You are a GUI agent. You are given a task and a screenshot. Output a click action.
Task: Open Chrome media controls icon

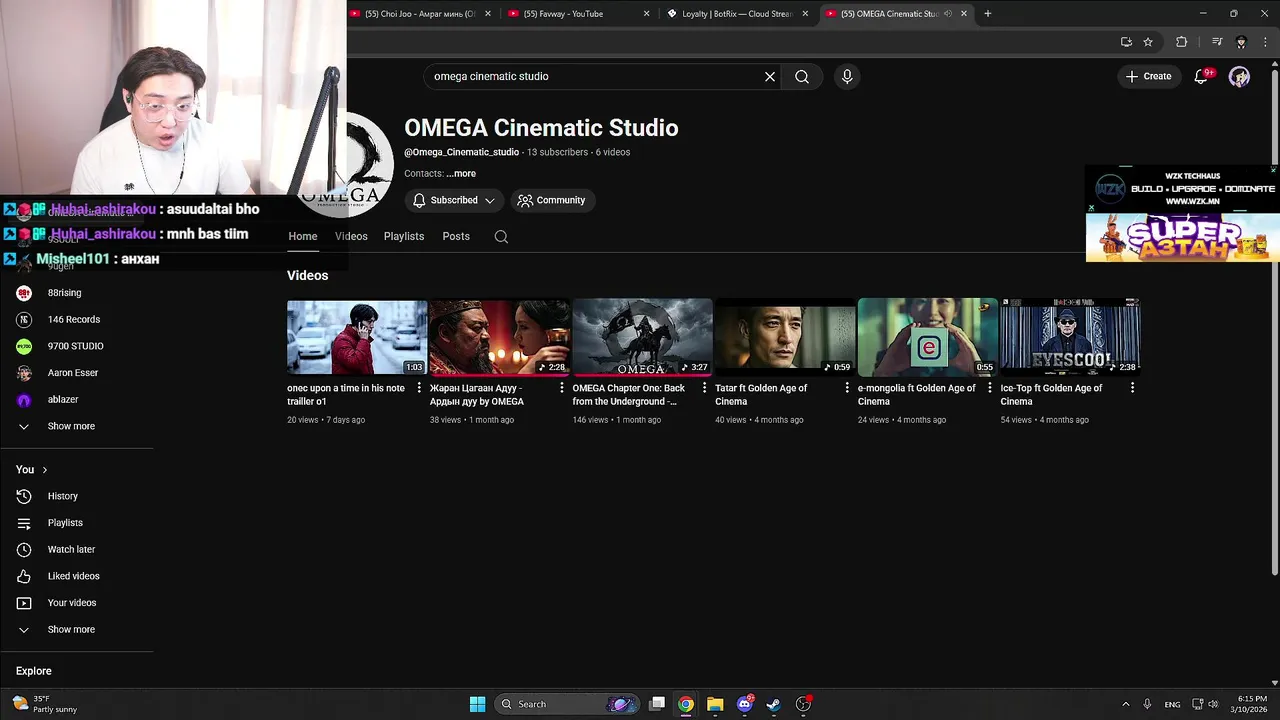point(1217,42)
